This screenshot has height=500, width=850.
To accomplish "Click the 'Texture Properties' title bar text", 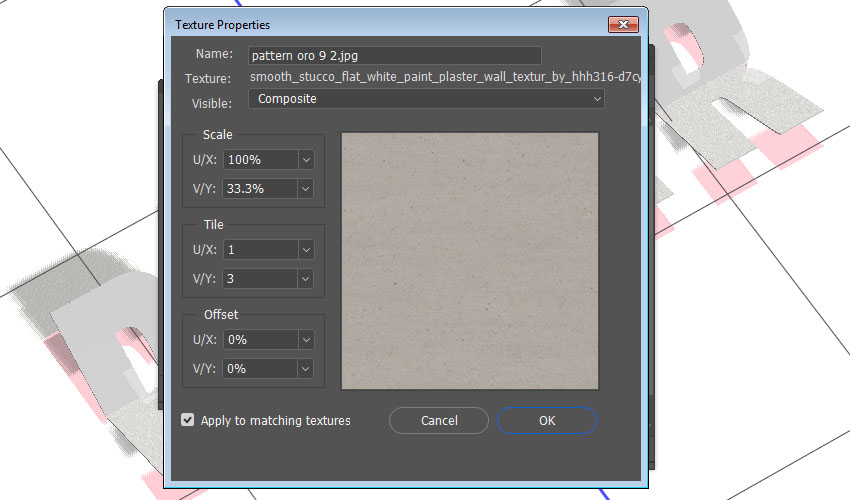I will pyautogui.click(x=222, y=25).
